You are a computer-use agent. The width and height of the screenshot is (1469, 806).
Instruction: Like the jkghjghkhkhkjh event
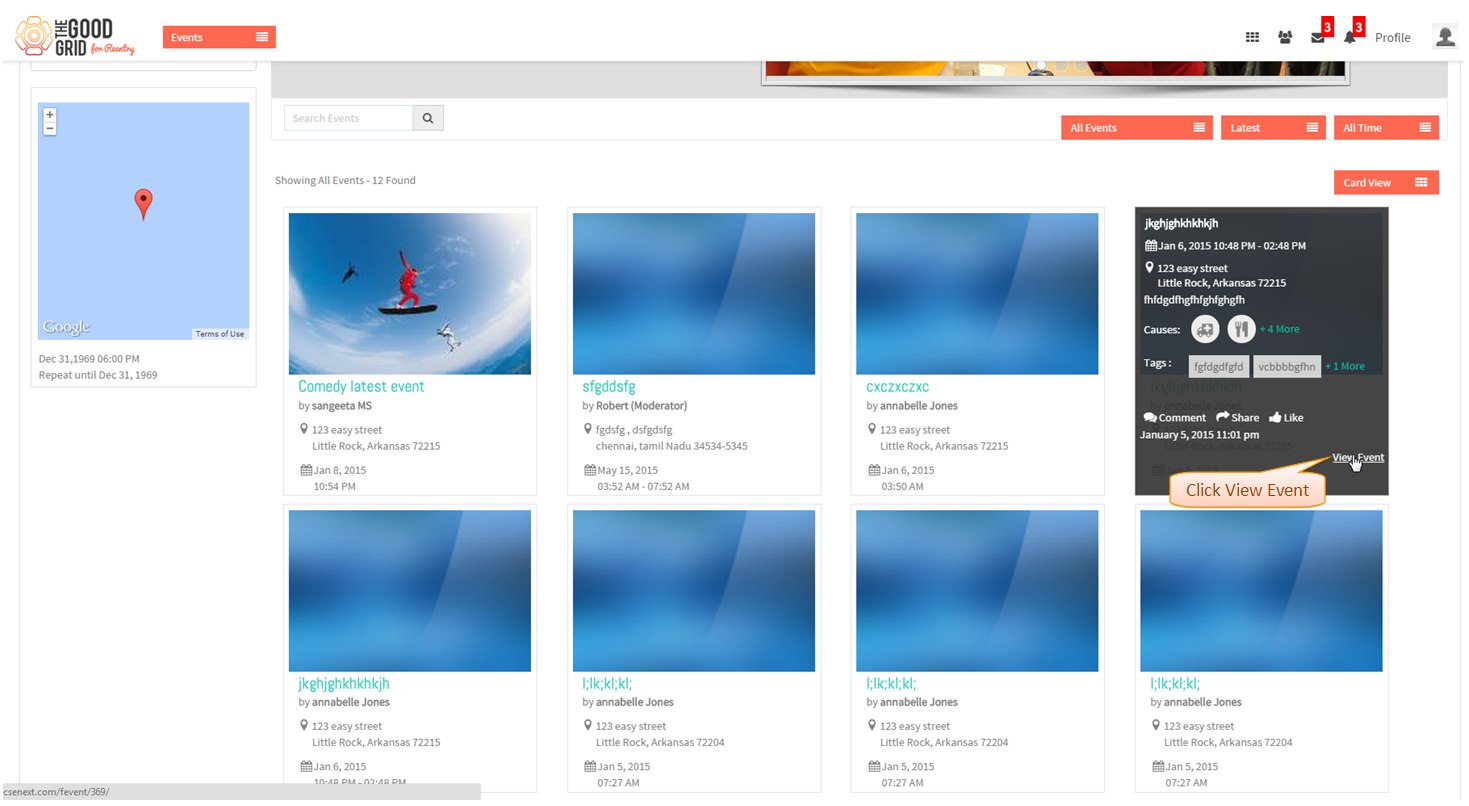(x=1286, y=418)
